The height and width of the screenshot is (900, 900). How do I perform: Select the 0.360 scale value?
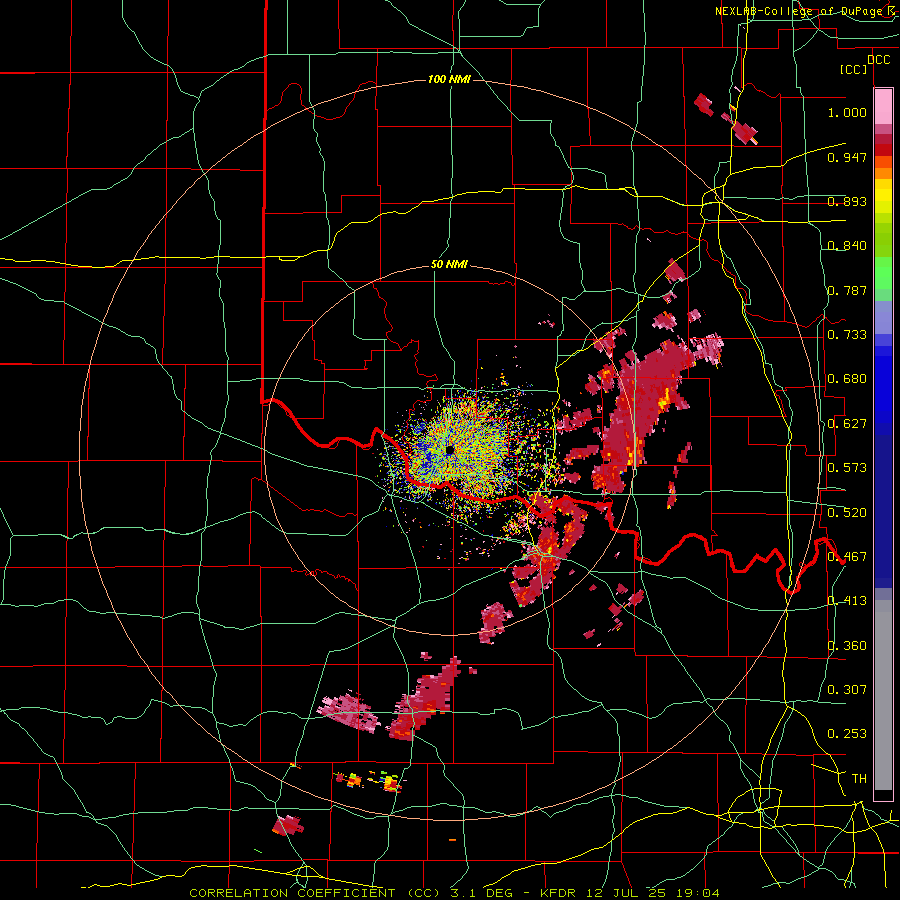click(847, 646)
